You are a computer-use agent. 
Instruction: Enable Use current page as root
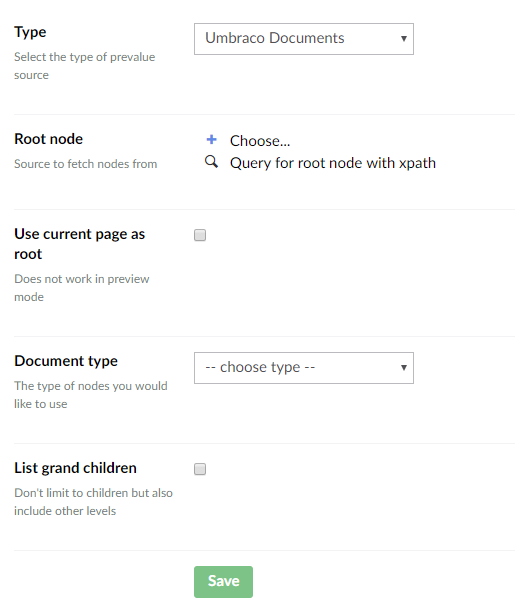[200, 235]
